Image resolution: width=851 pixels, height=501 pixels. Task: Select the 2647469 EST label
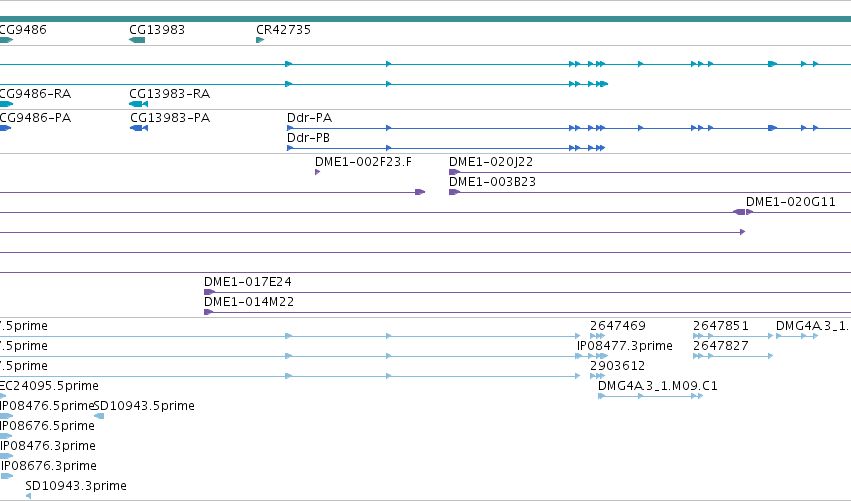pyautogui.click(x=618, y=326)
